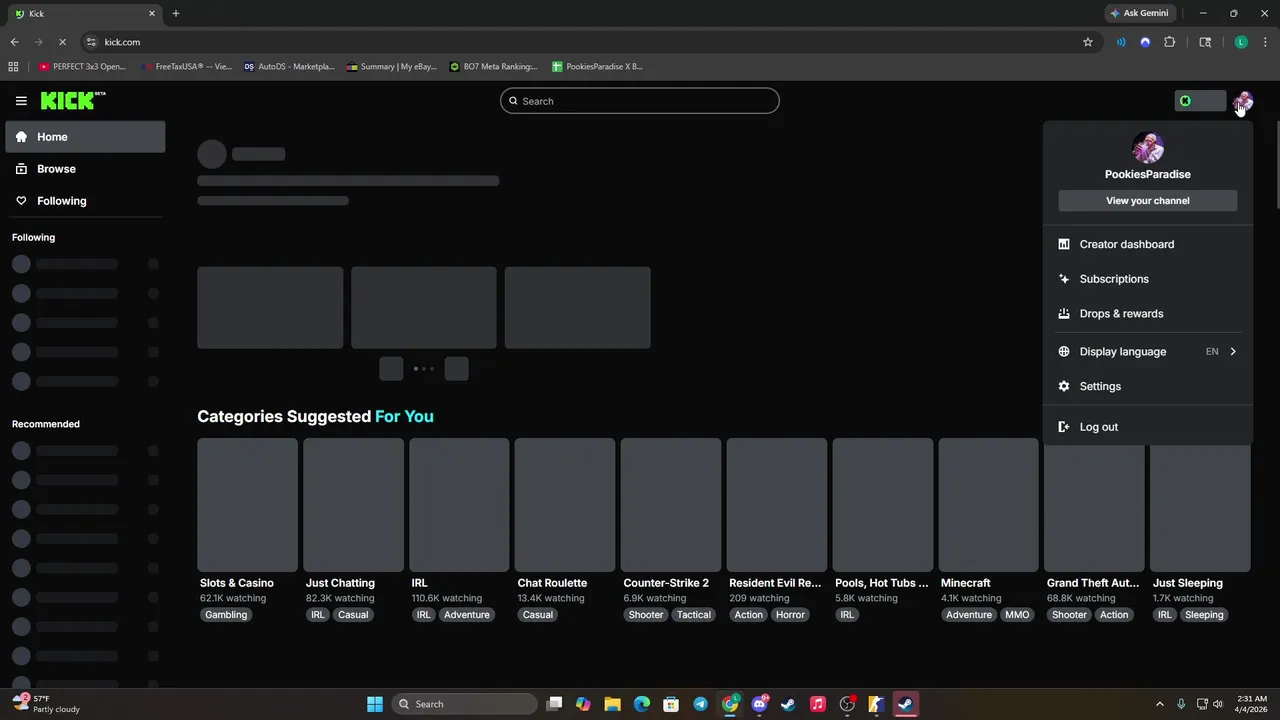Click the weather widget in taskbar
Screen dimensions: 1280x720
[46, 704]
